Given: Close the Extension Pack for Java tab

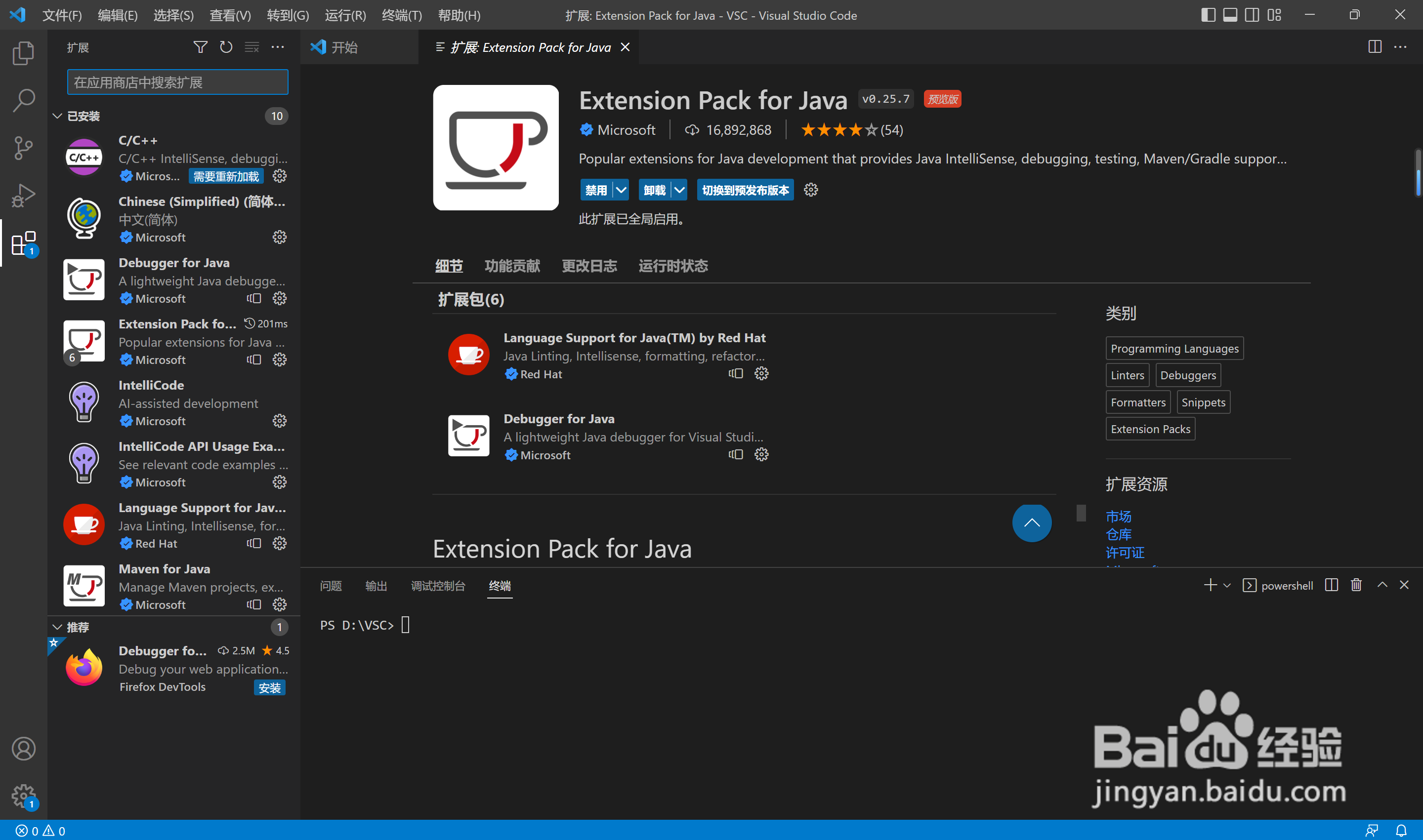Looking at the screenshot, I should pyautogui.click(x=625, y=47).
